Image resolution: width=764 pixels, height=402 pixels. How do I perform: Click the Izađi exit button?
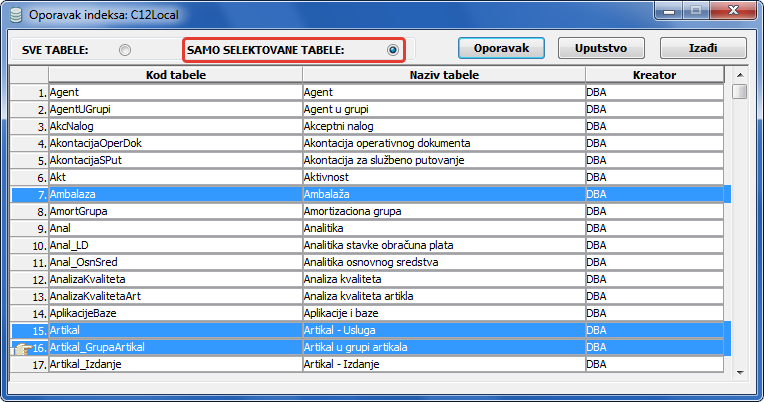click(x=682, y=48)
